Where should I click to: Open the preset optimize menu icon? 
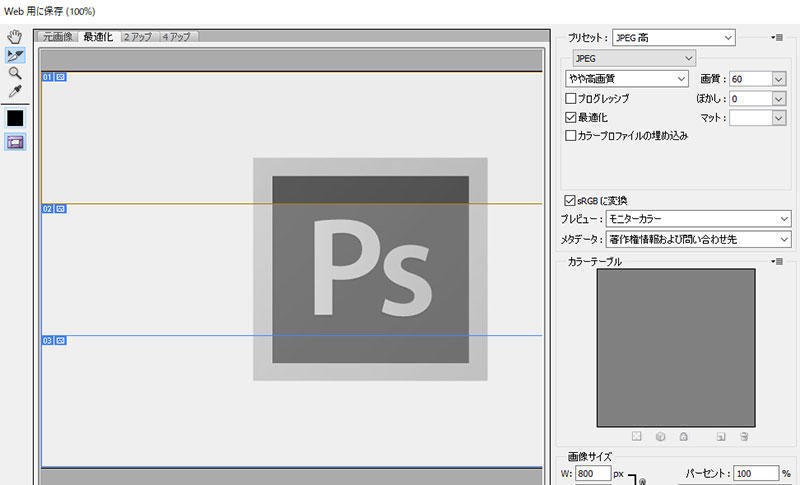click(777, 37)
